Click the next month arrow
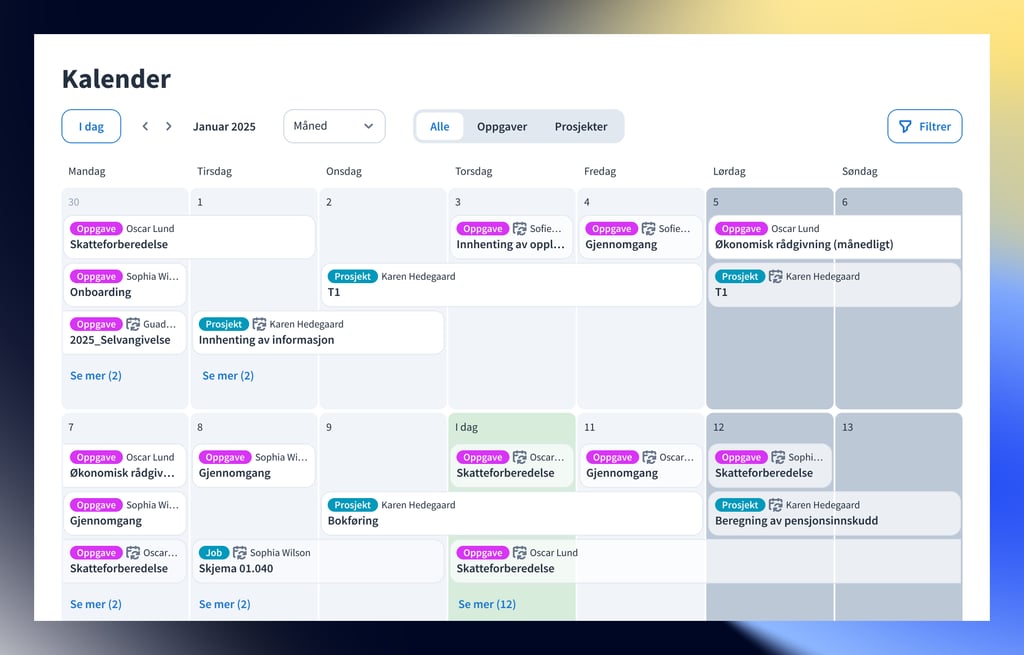The height and width of the screenshot is (655, 1024). [169, 126]
